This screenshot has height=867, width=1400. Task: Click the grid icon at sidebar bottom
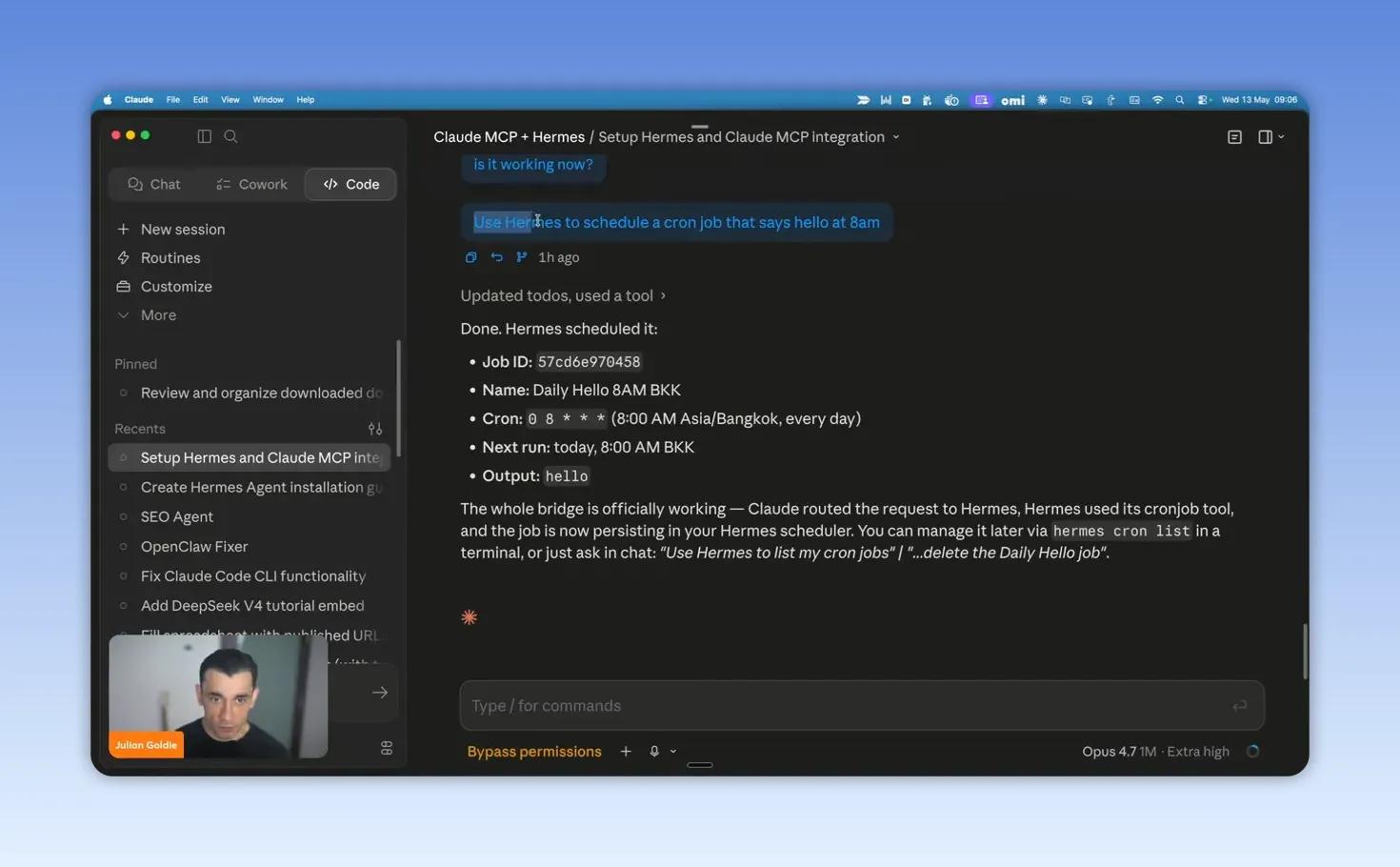click(387, 748)
